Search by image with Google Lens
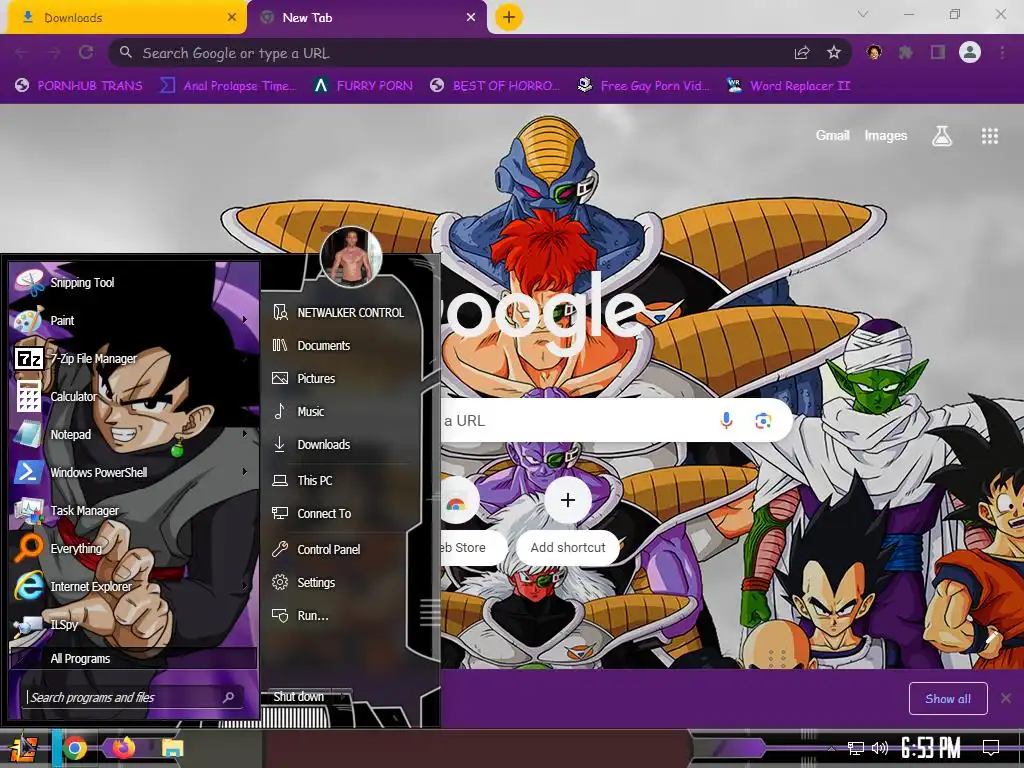Screen dimensions: 1024x768 coord(763,421)
